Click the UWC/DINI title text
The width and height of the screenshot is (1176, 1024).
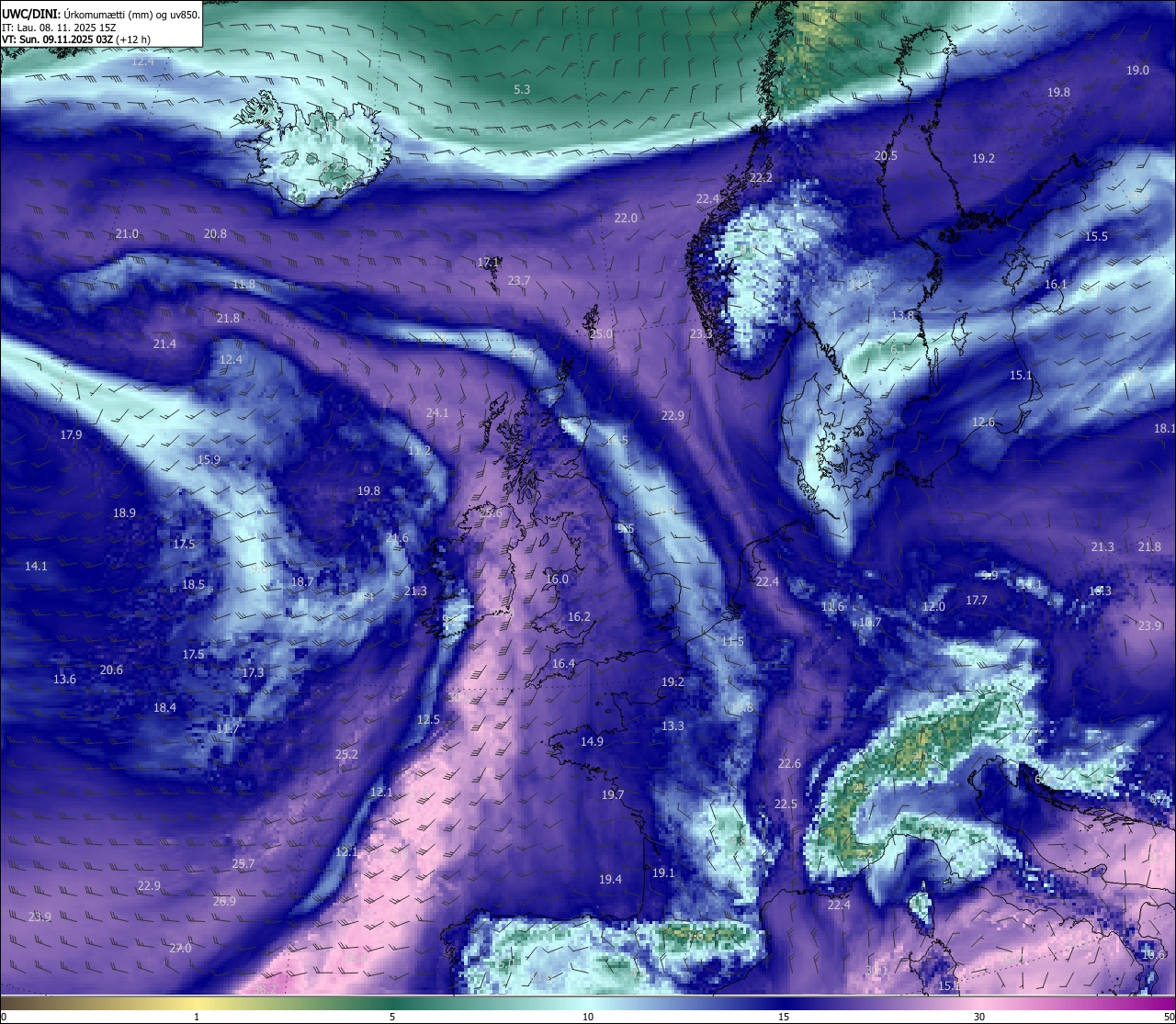click(101, 14)
